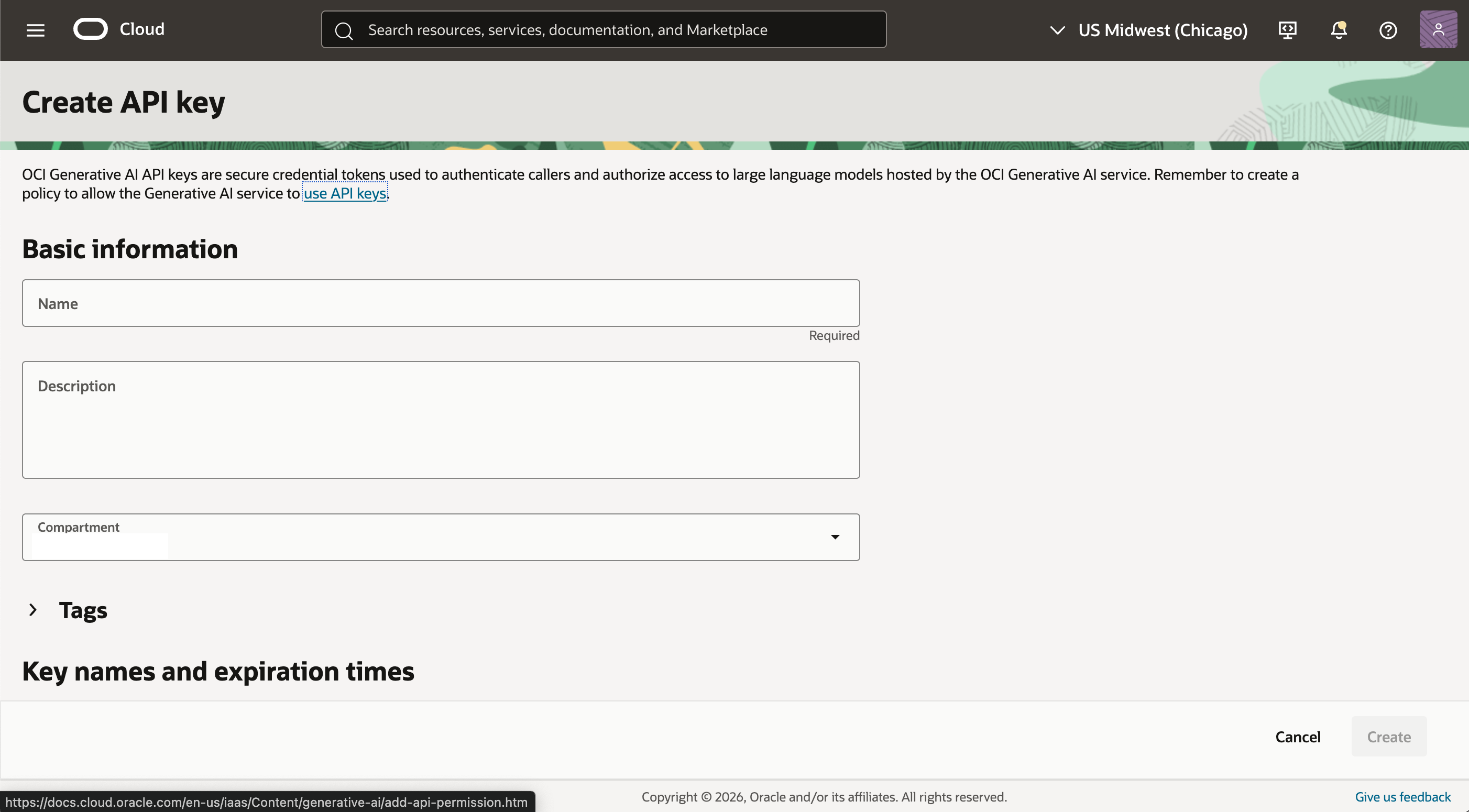Open the Help question mark icon

pos(1388,30)
